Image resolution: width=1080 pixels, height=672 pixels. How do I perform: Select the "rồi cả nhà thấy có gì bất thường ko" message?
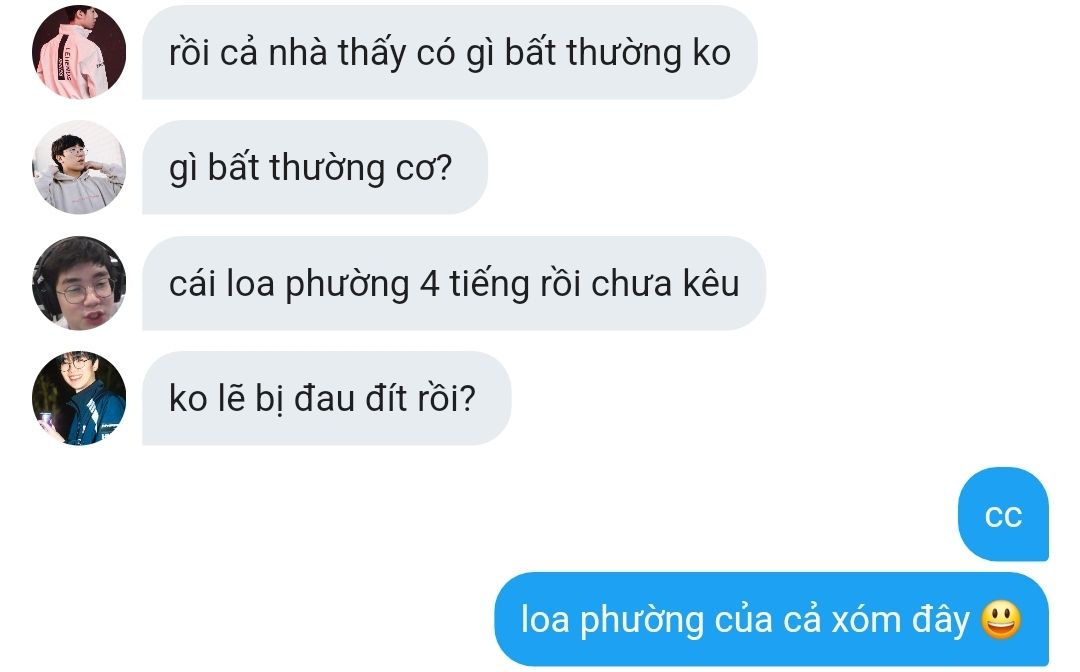[450, 52]
